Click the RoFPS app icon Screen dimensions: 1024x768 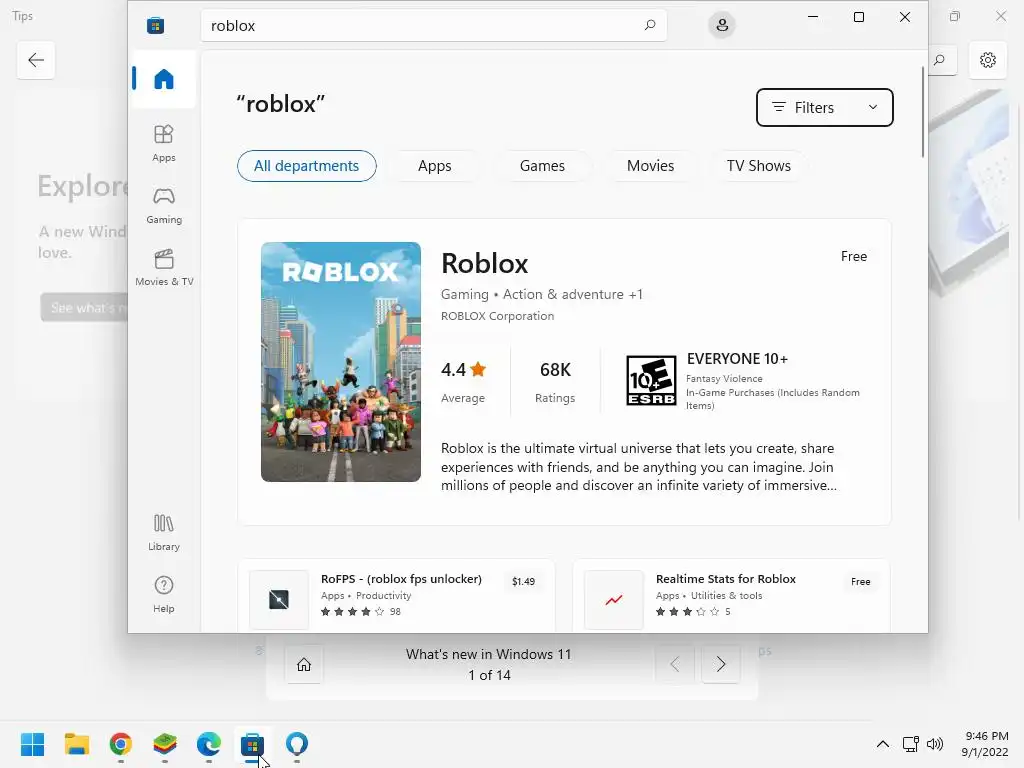279,600
